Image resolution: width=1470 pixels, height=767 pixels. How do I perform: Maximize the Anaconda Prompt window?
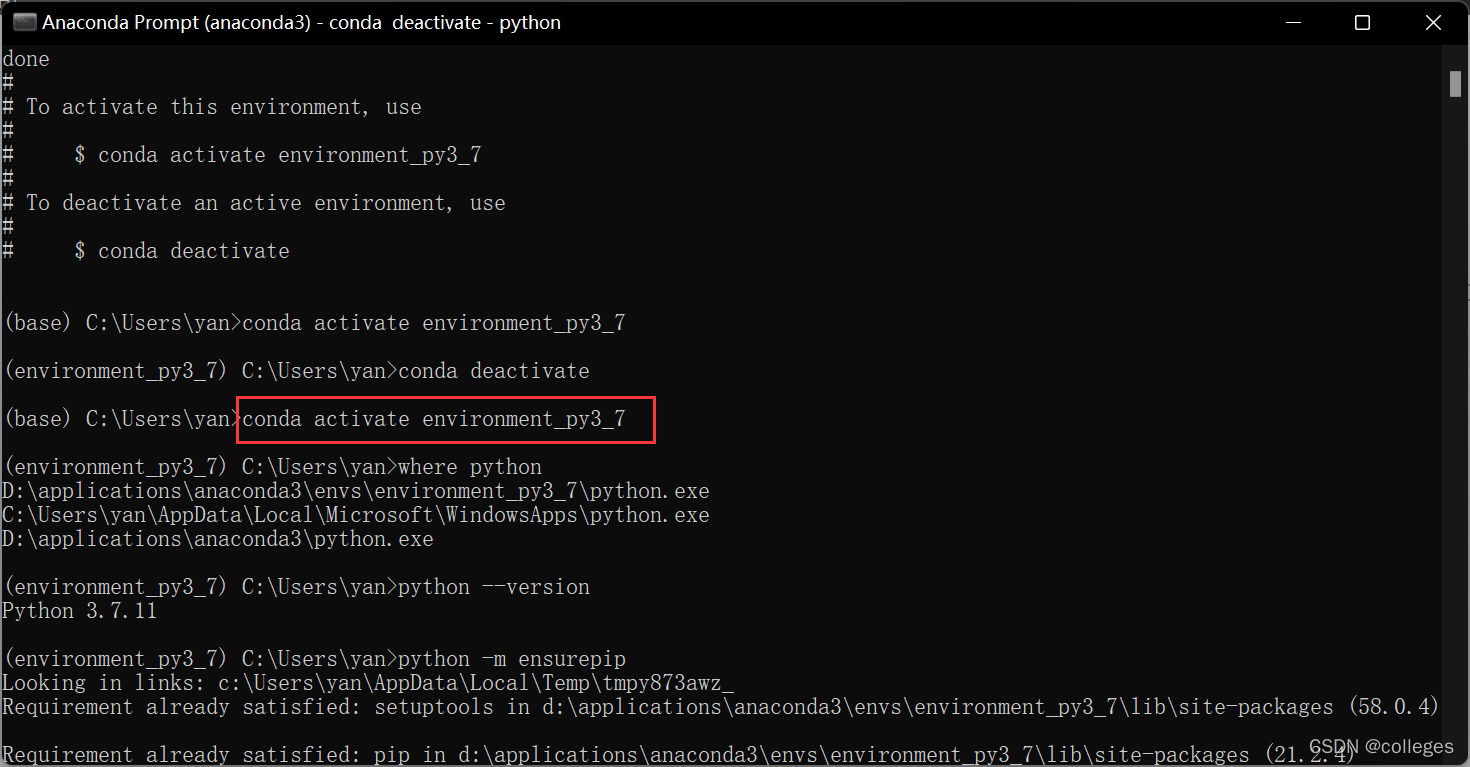coord(1362,22)
